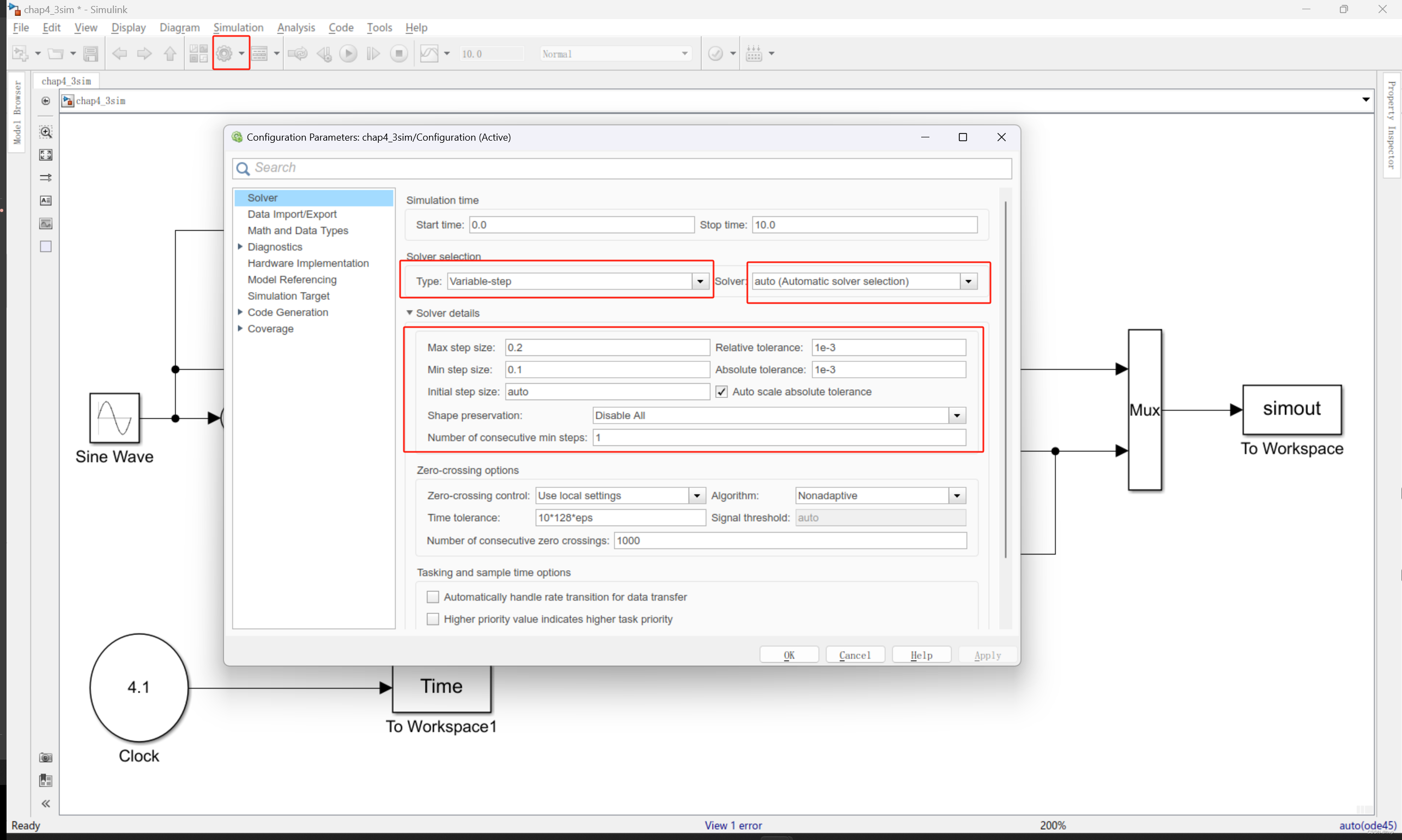Image resolution: width=1402 pixels, height=840 pixels.
Task: Enable automatically handle rate transition checkbox
Action: (432, 596)
